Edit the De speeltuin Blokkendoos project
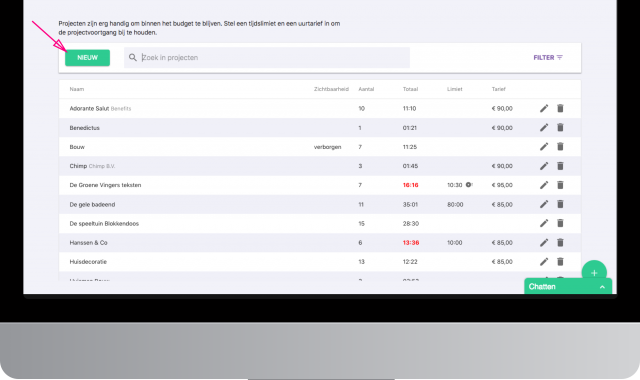Screen dimensions: 640x380 (544, 223)
